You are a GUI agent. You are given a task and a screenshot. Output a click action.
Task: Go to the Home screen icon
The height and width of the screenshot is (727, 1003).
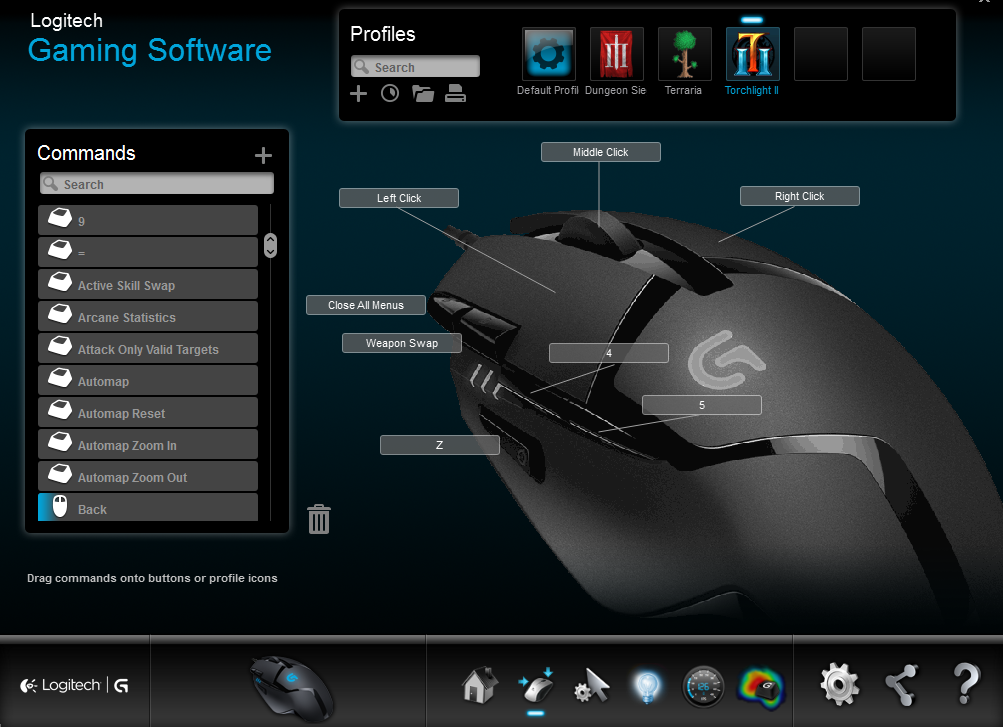479,686
